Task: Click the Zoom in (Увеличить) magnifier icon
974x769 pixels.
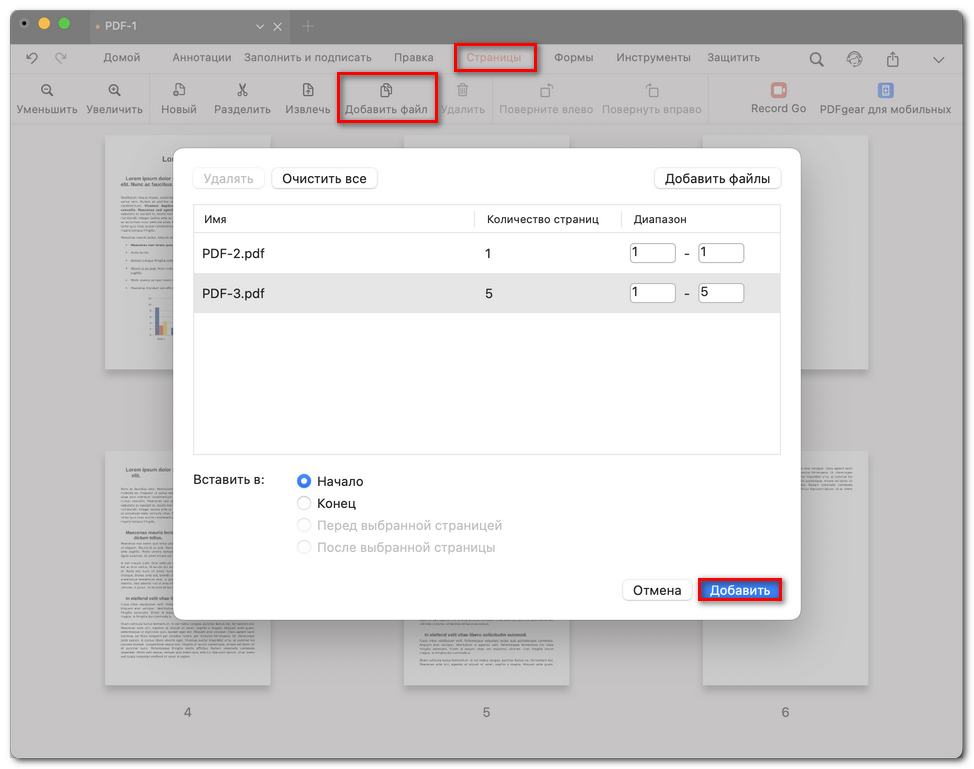Action: 114,91
